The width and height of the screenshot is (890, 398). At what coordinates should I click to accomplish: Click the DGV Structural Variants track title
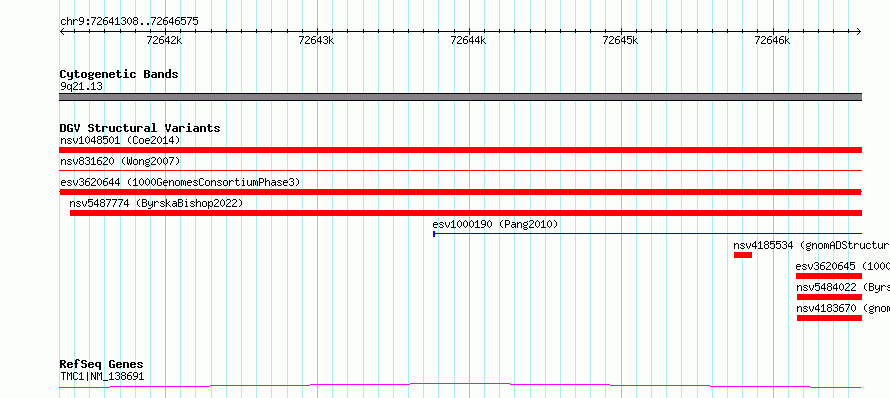point(140,128)
